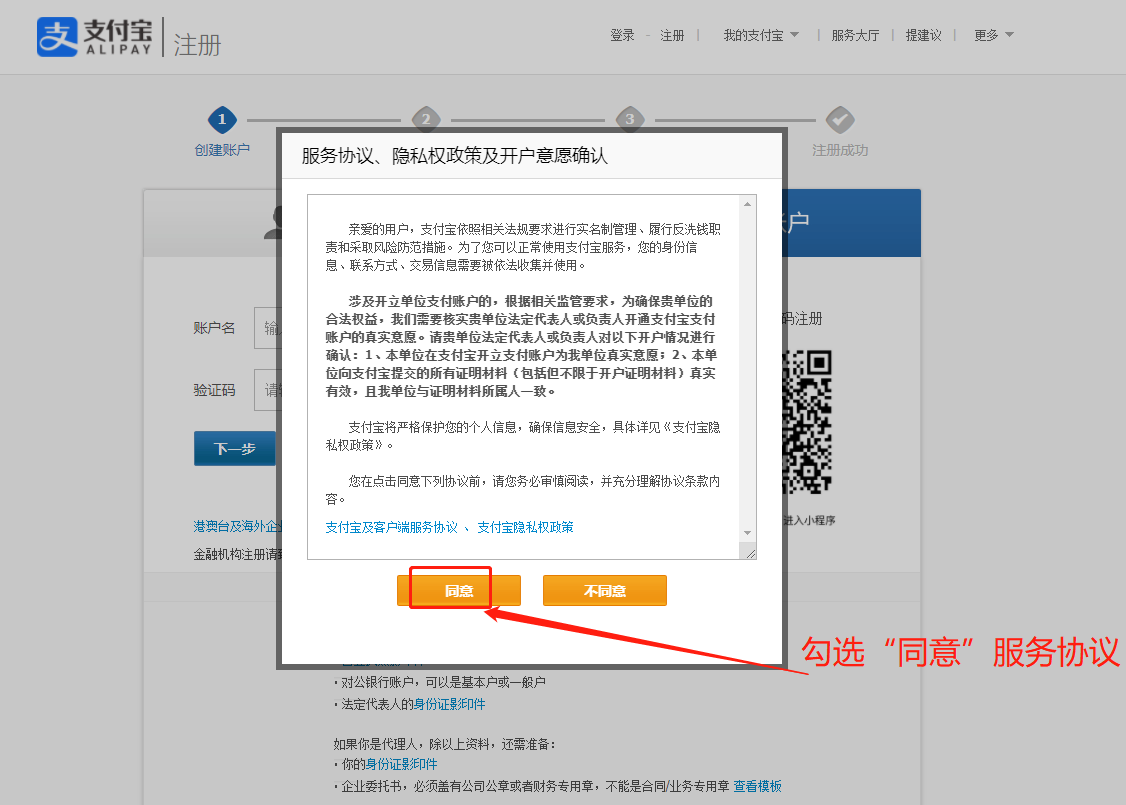Click the 不同意 button in dialog
Image resolution: width=1126 pixels, height=805 pixels.
coord(605,590)
